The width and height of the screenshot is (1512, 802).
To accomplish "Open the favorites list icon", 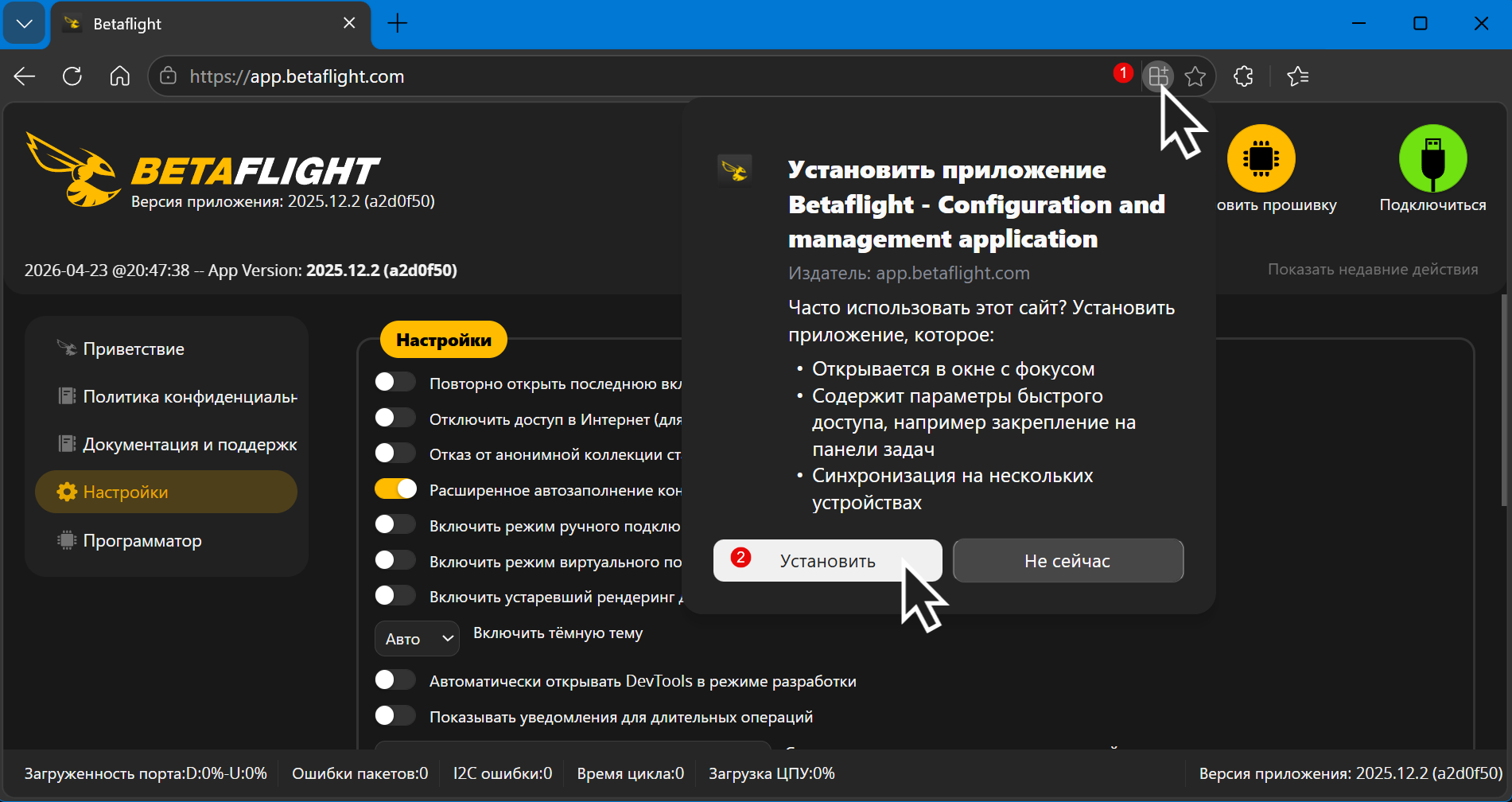I will 1297,76.
